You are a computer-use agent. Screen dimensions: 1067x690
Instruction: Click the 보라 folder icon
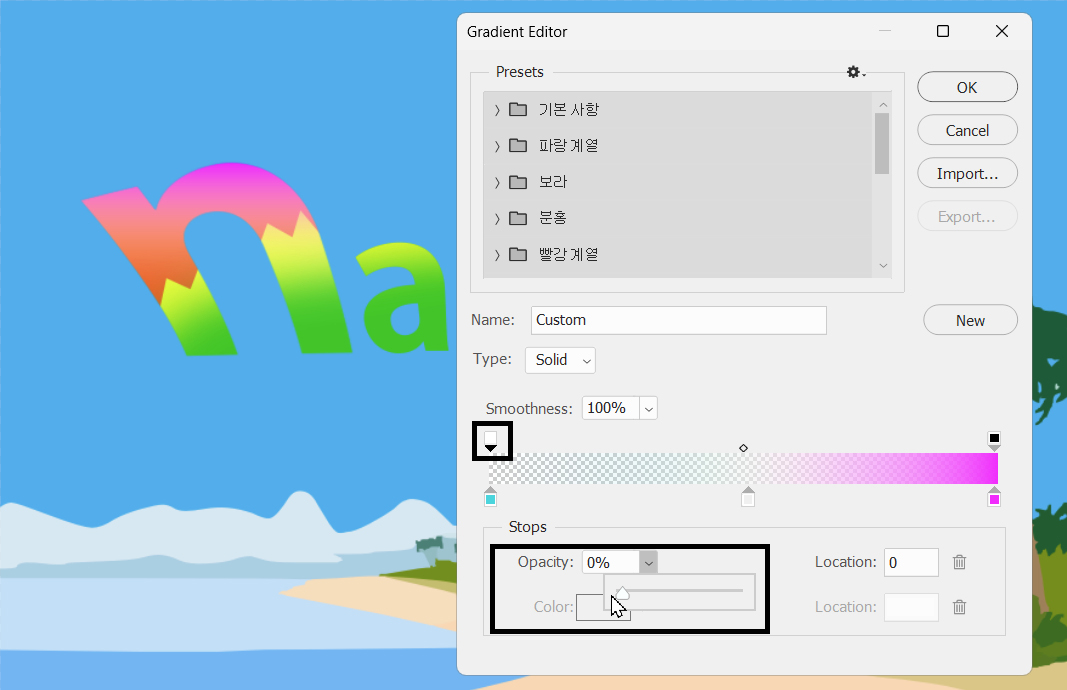518,182
